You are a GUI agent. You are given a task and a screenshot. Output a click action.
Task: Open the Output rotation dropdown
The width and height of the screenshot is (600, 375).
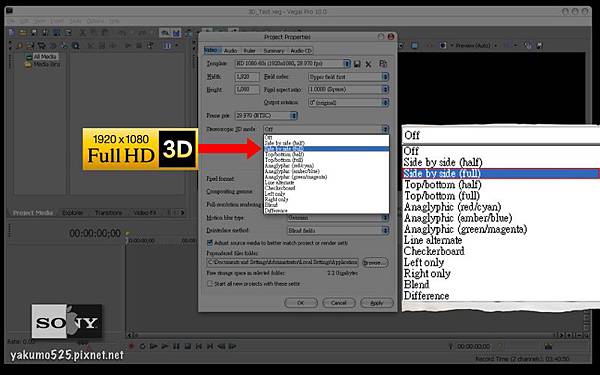click(x=349, y=103)
